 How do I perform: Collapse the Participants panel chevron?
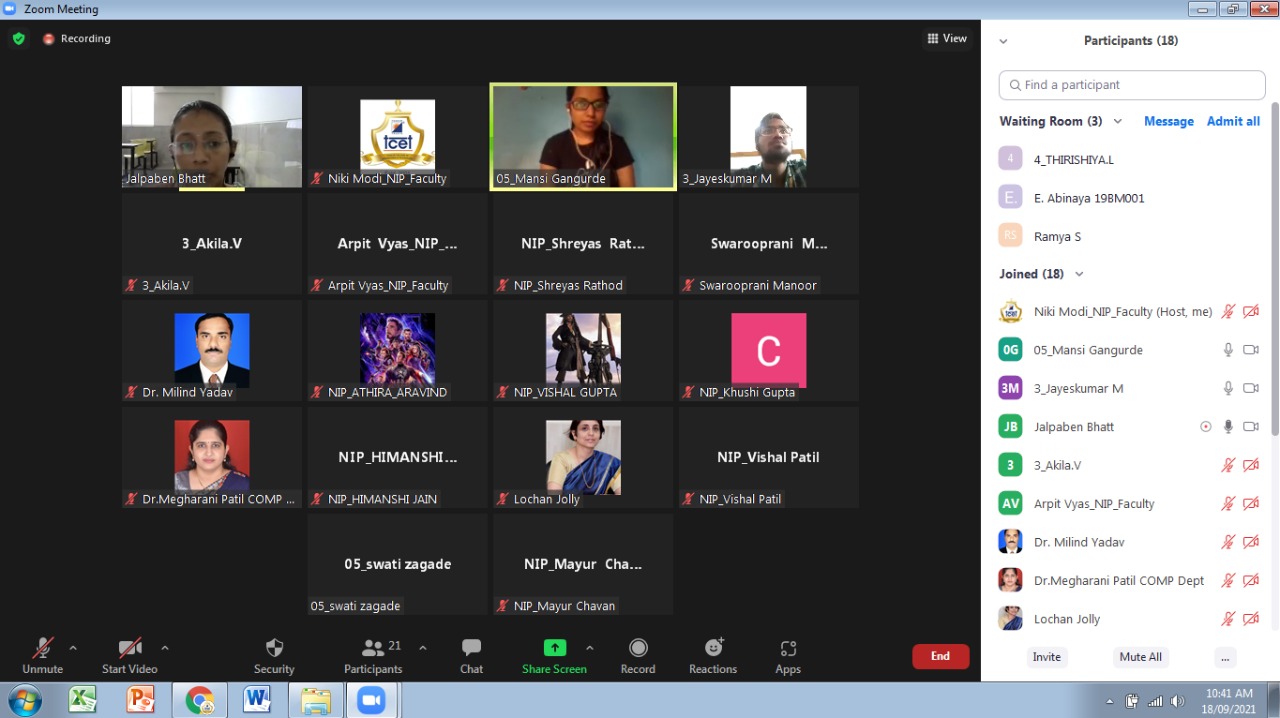click(1003, 41)
